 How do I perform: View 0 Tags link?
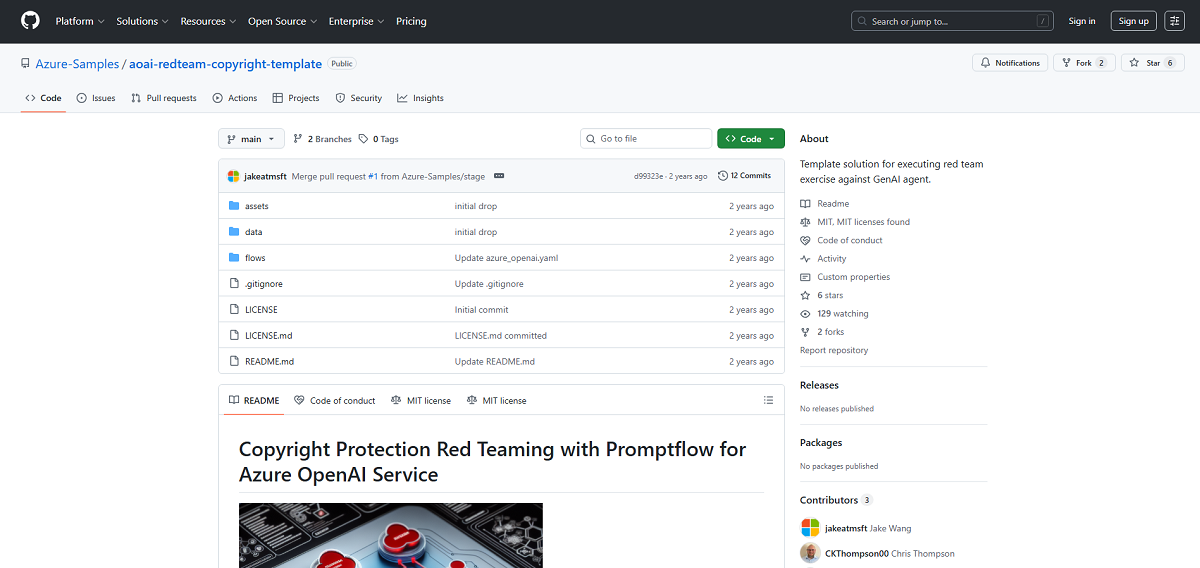click(x=379, y=139)
